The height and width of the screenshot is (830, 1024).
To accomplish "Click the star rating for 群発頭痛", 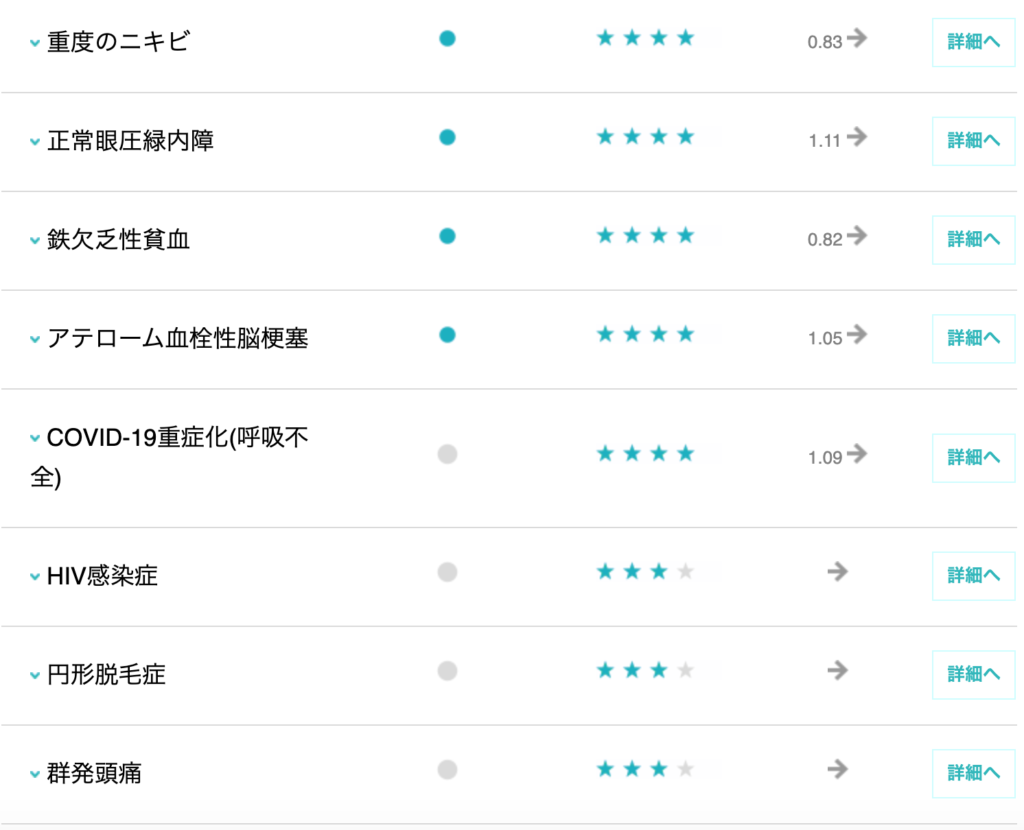I will (x=645, y=770).
